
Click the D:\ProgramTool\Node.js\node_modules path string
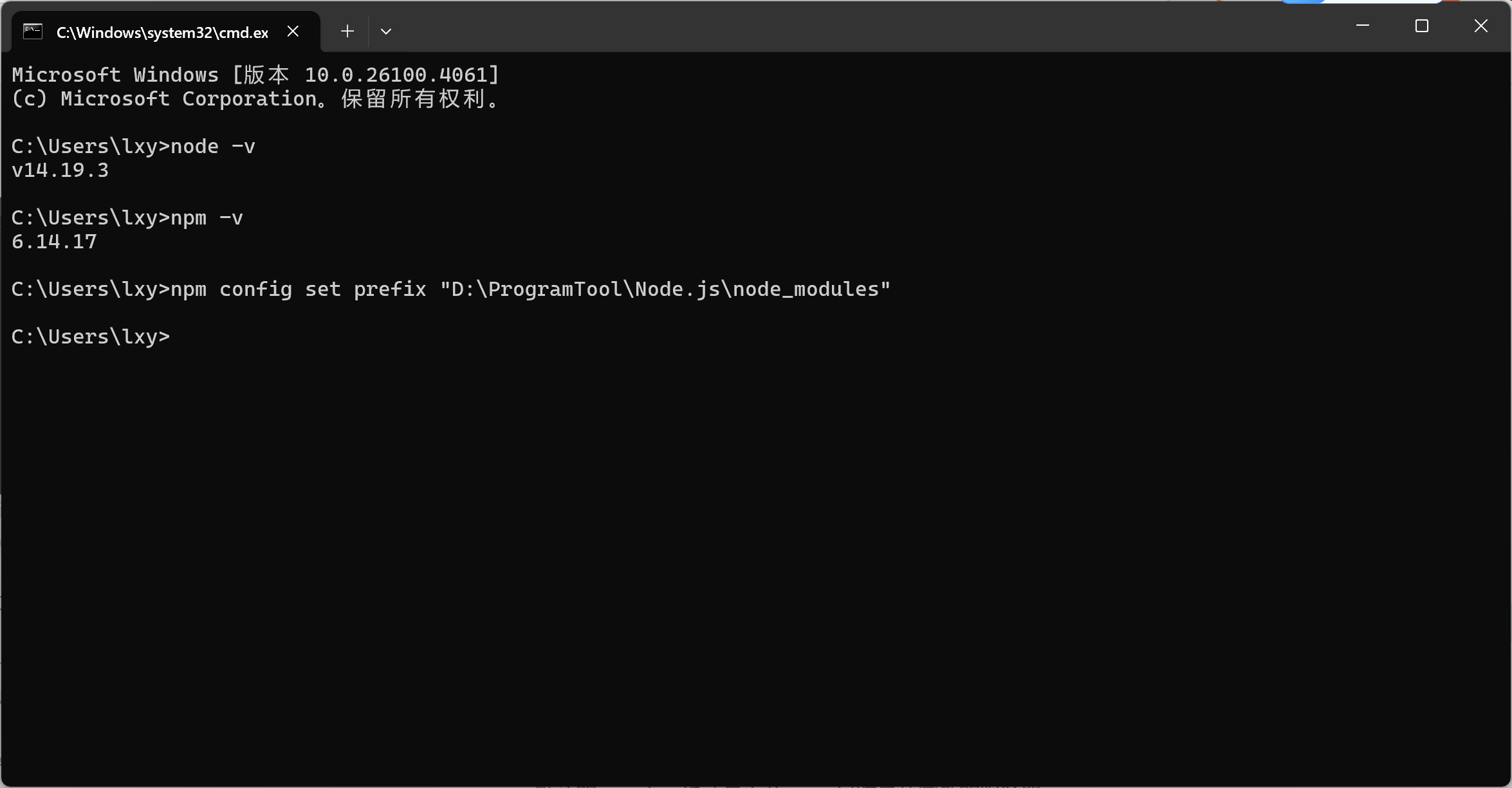pos(665,289)
